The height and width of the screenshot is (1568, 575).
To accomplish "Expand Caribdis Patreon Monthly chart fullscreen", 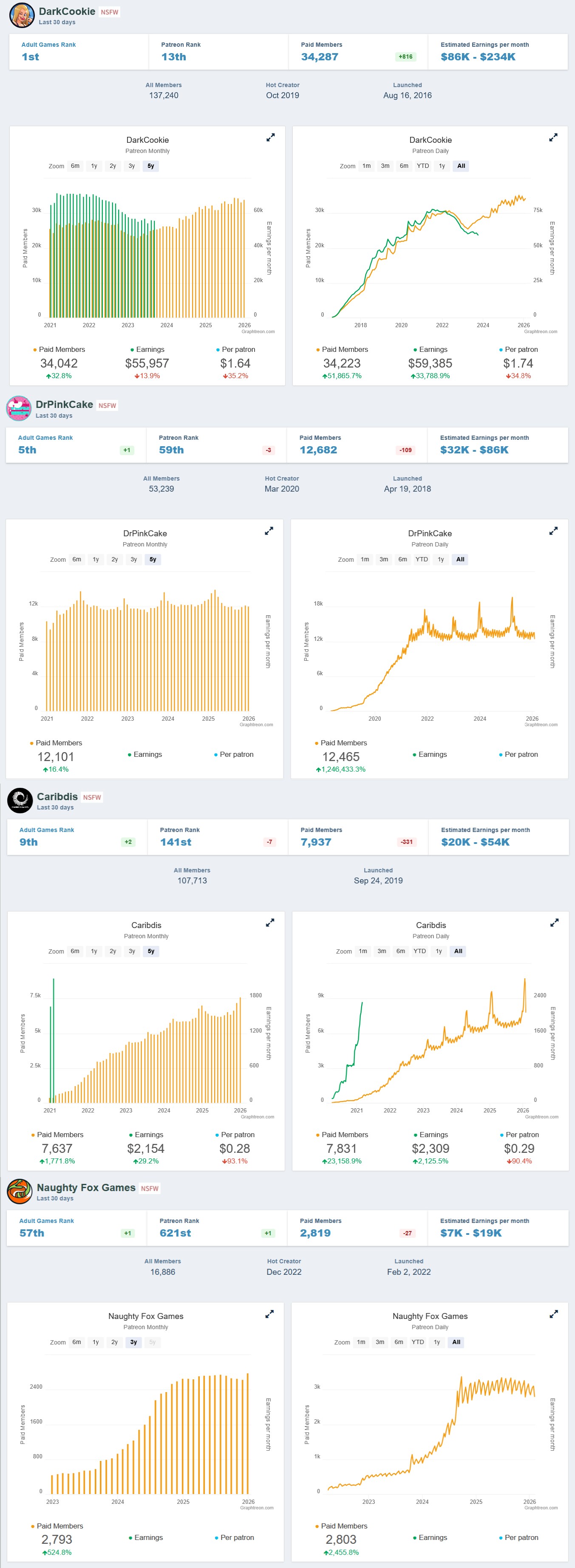I will [270, 923].
